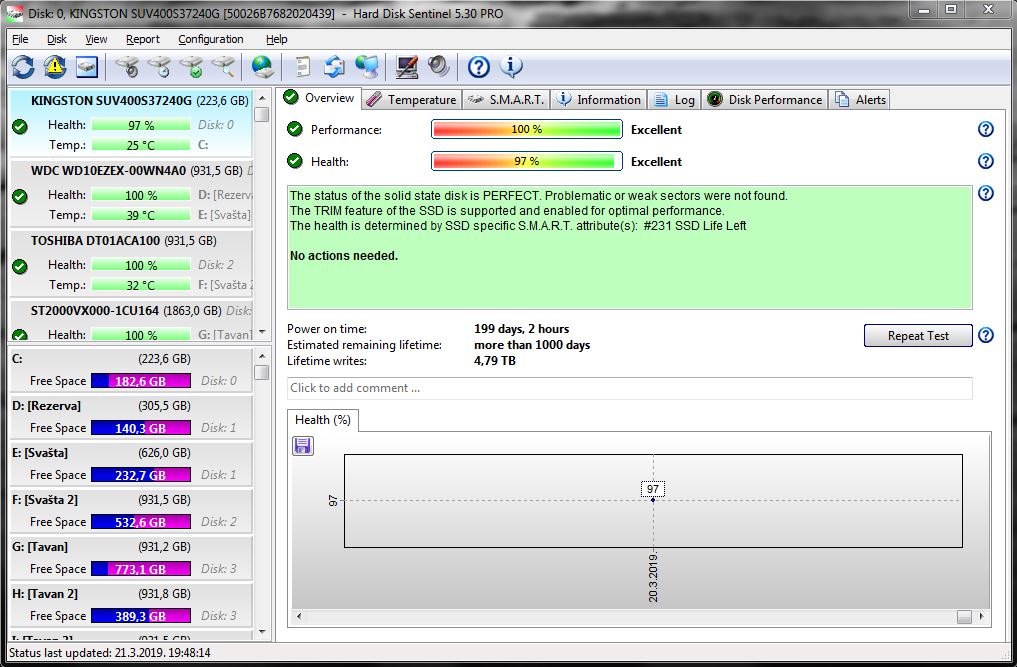
Task: Click the 'Status last updated' status bar text
Action: pos(110,653)
